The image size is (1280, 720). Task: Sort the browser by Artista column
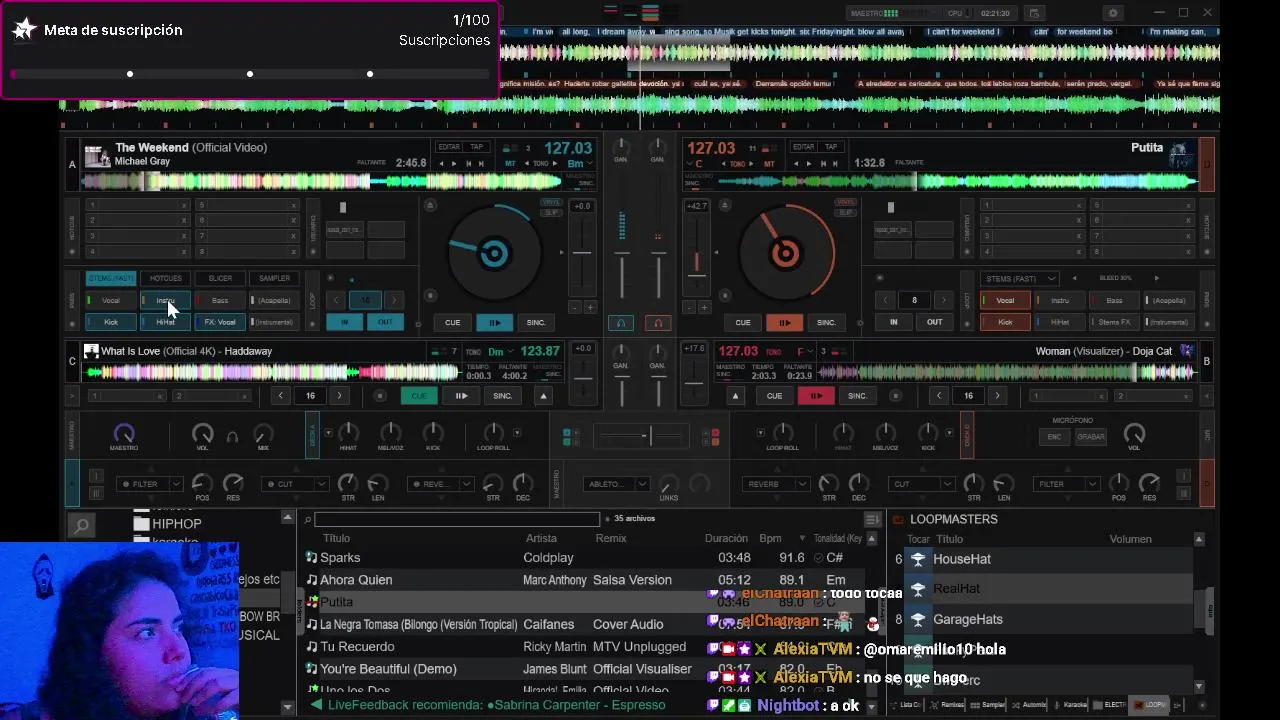(541, 538)
